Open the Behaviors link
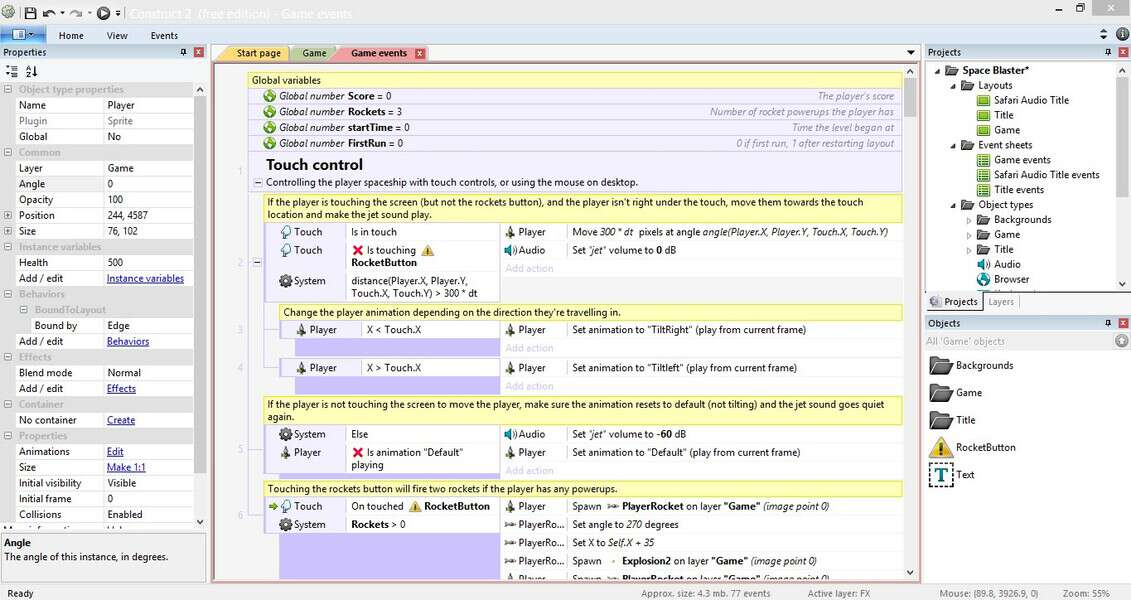The height and width of the screenshot is (600, 1131). pos(128,341)
